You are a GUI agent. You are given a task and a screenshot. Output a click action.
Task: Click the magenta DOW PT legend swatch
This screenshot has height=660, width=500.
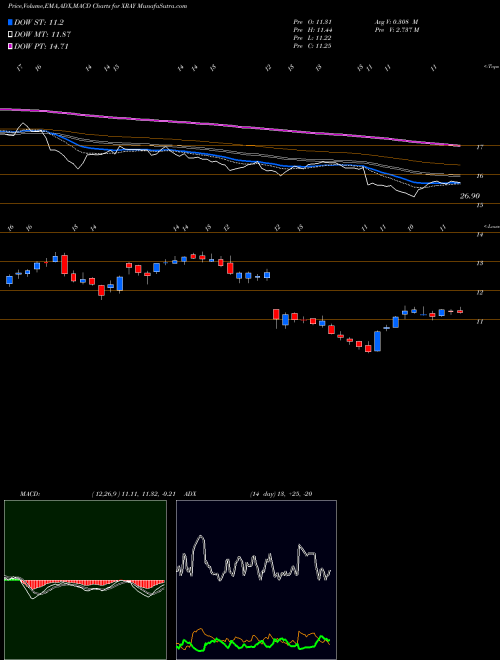[10, 46]
